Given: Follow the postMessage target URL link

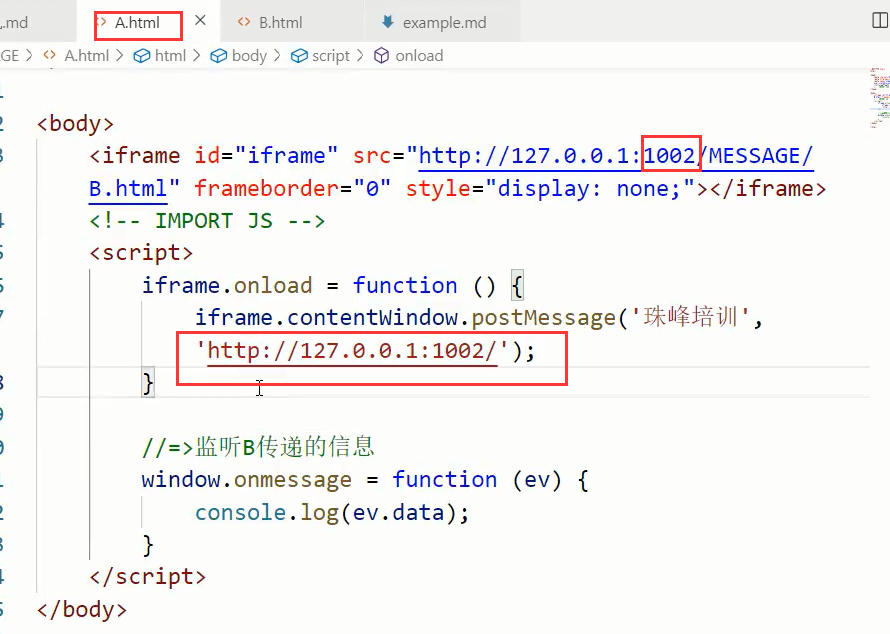Looking at the screenshot, I should point(352,351).
